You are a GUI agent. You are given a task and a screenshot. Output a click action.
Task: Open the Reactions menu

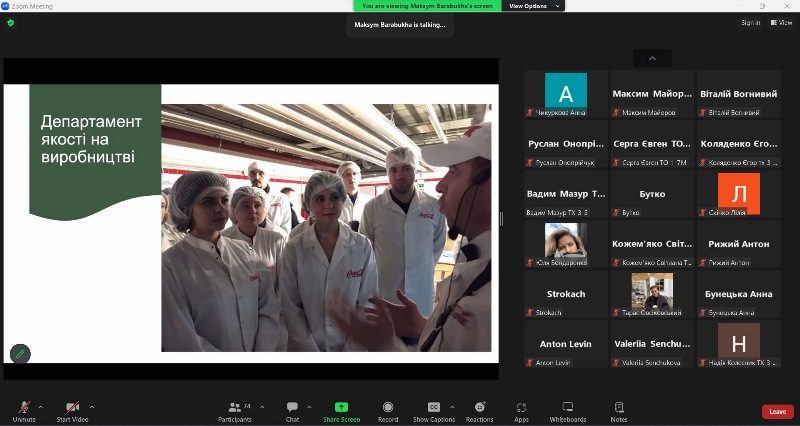(479, 408)
